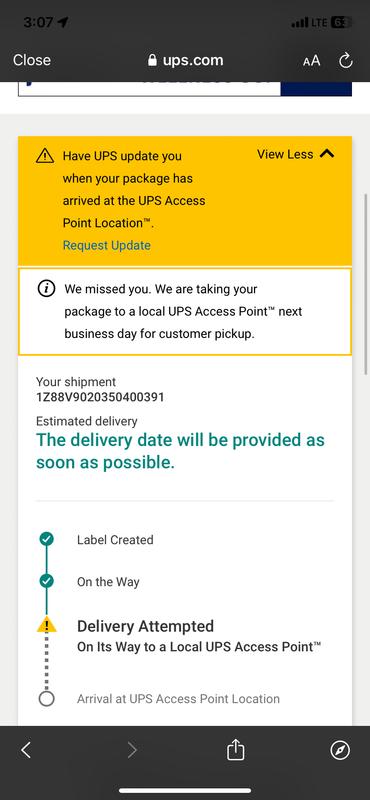Tap the empty Arrival at Access Point circle

(x=46, y=698)
